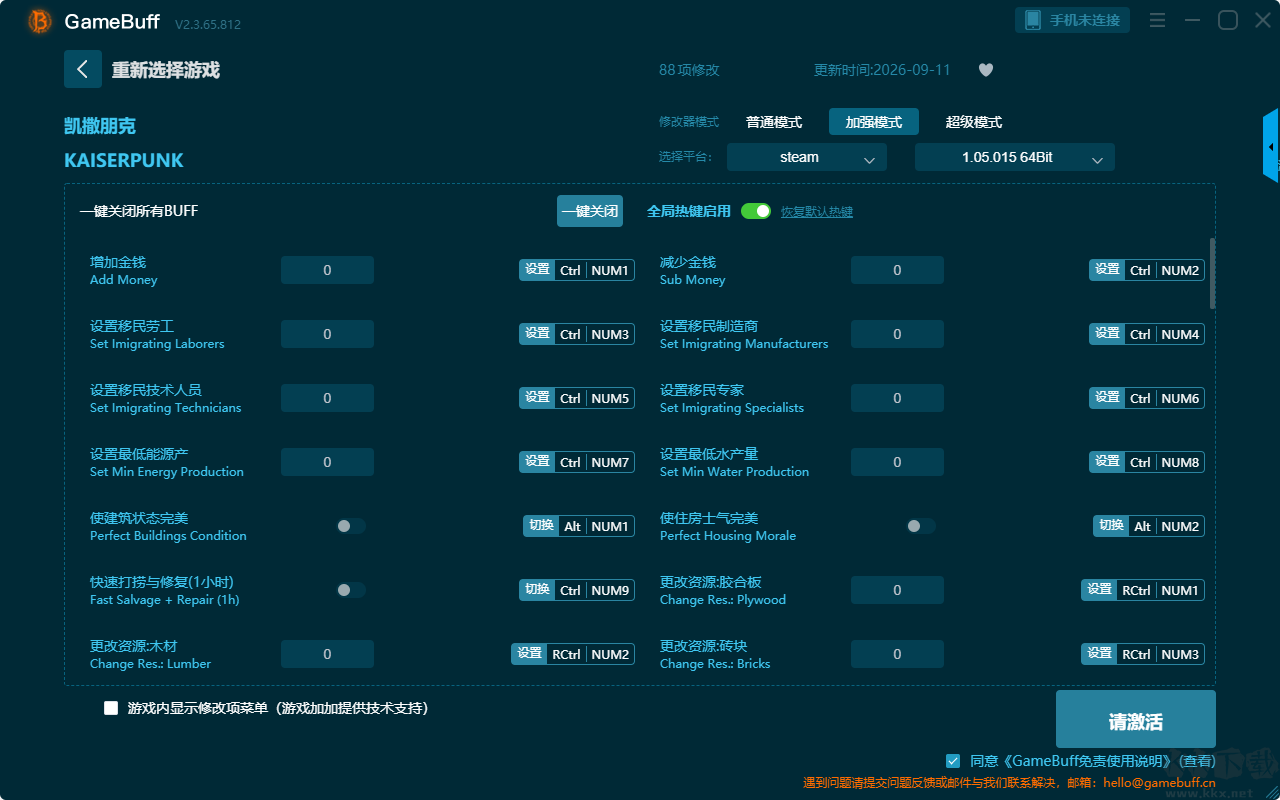Click the Ctrl NUM2 hotkey for Sub Money
The image size is (1280, 800).
pyautogui.click(x=1165, y=270)
